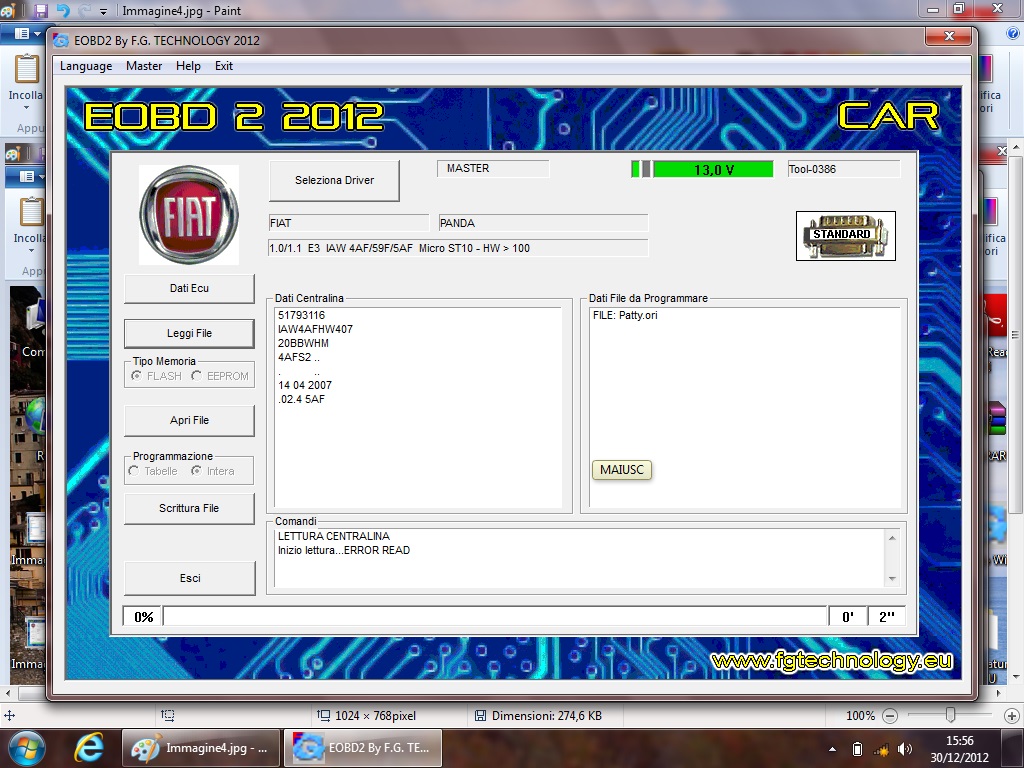
Task: Click the FIAT brand logo image
Action: 189,214
